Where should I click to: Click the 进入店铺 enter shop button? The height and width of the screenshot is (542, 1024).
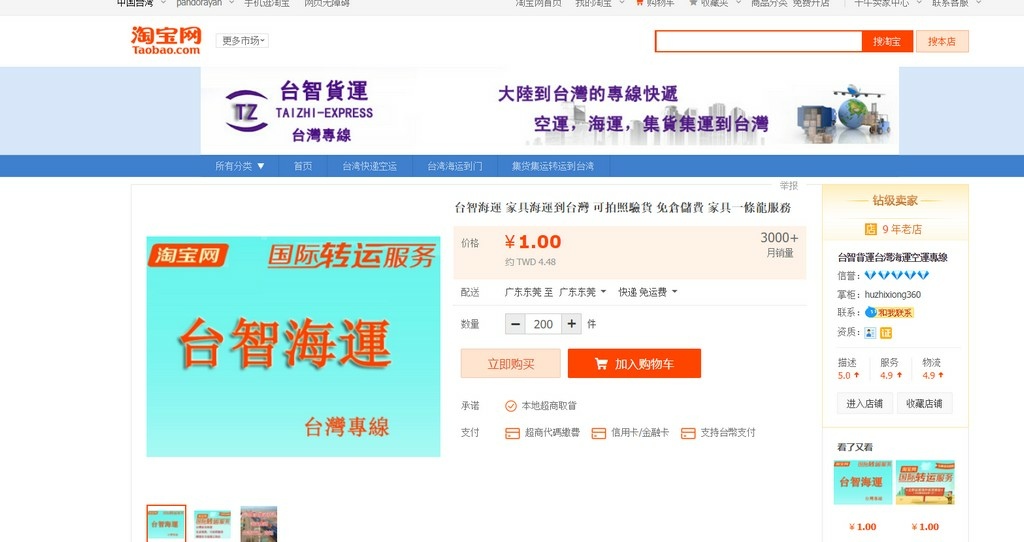pos(865,404)
